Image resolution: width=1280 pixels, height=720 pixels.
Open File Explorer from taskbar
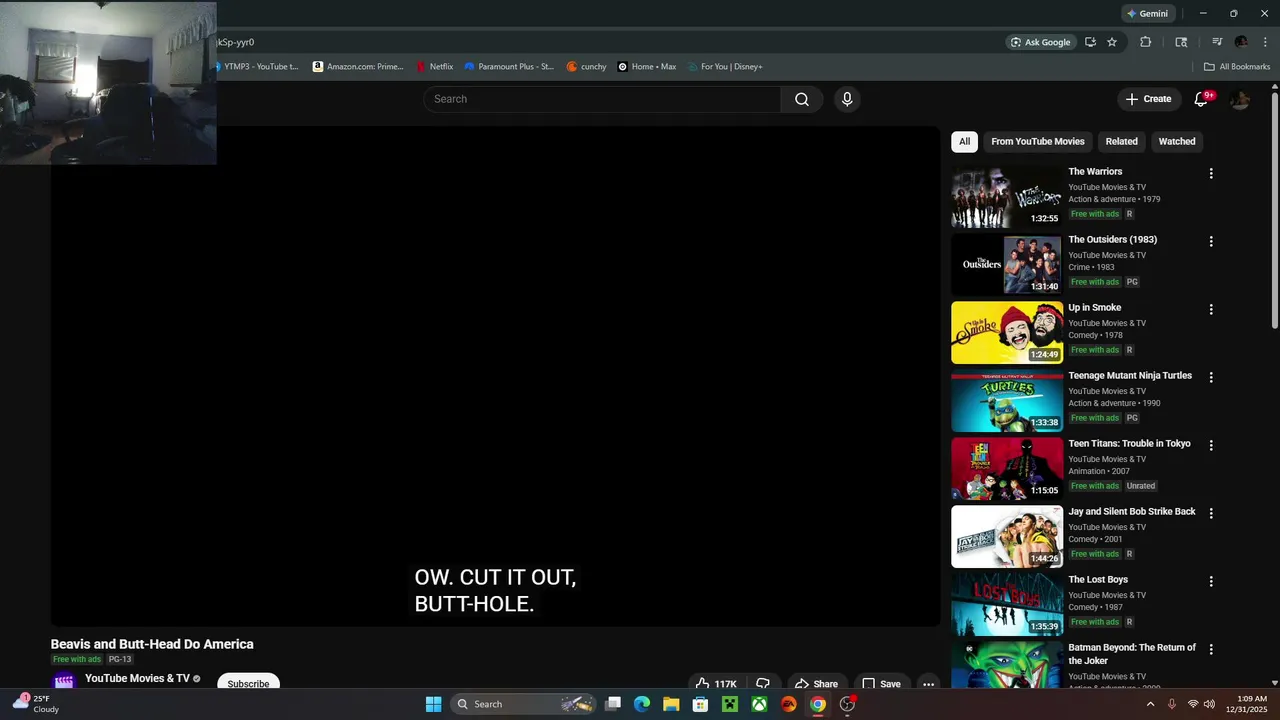(671, 704)
